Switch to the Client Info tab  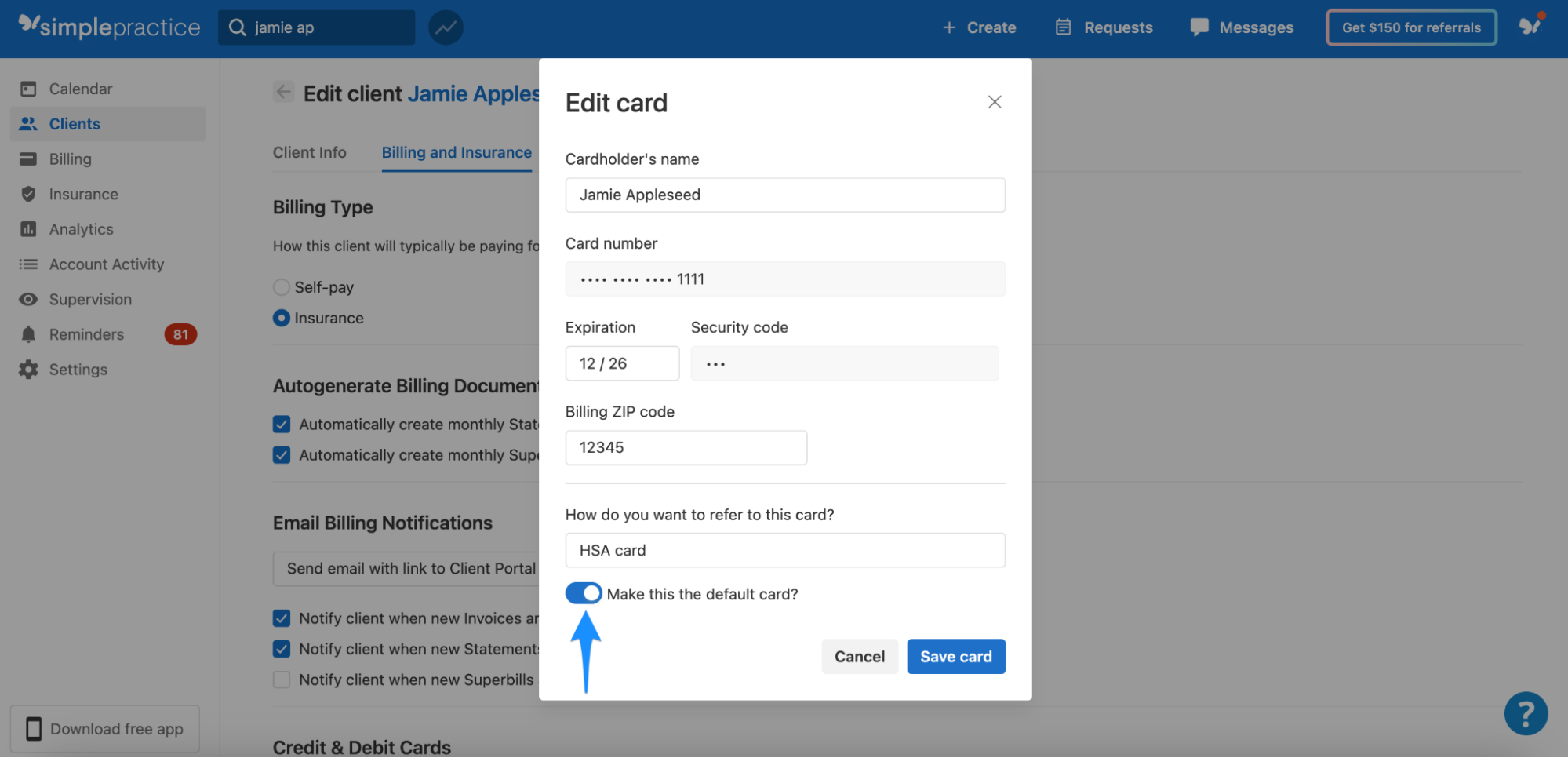point(310,152)
